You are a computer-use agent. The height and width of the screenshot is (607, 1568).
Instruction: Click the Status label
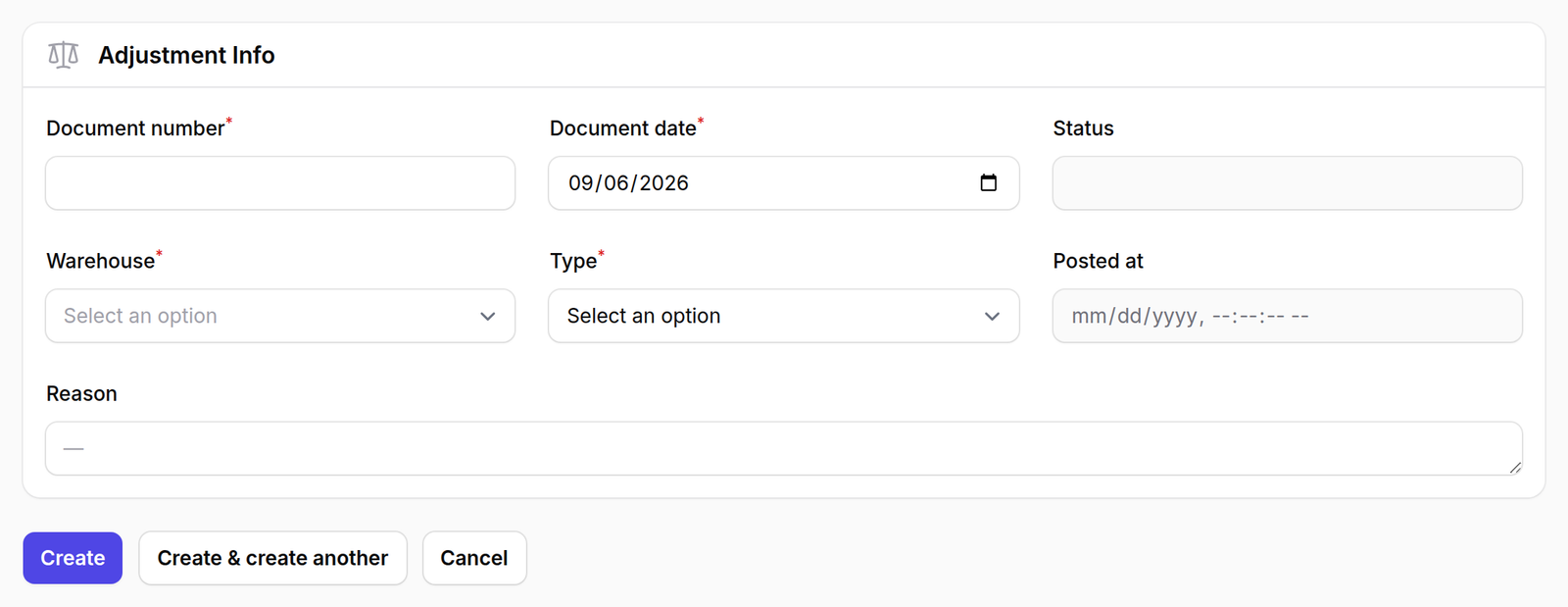(1083, 128)
